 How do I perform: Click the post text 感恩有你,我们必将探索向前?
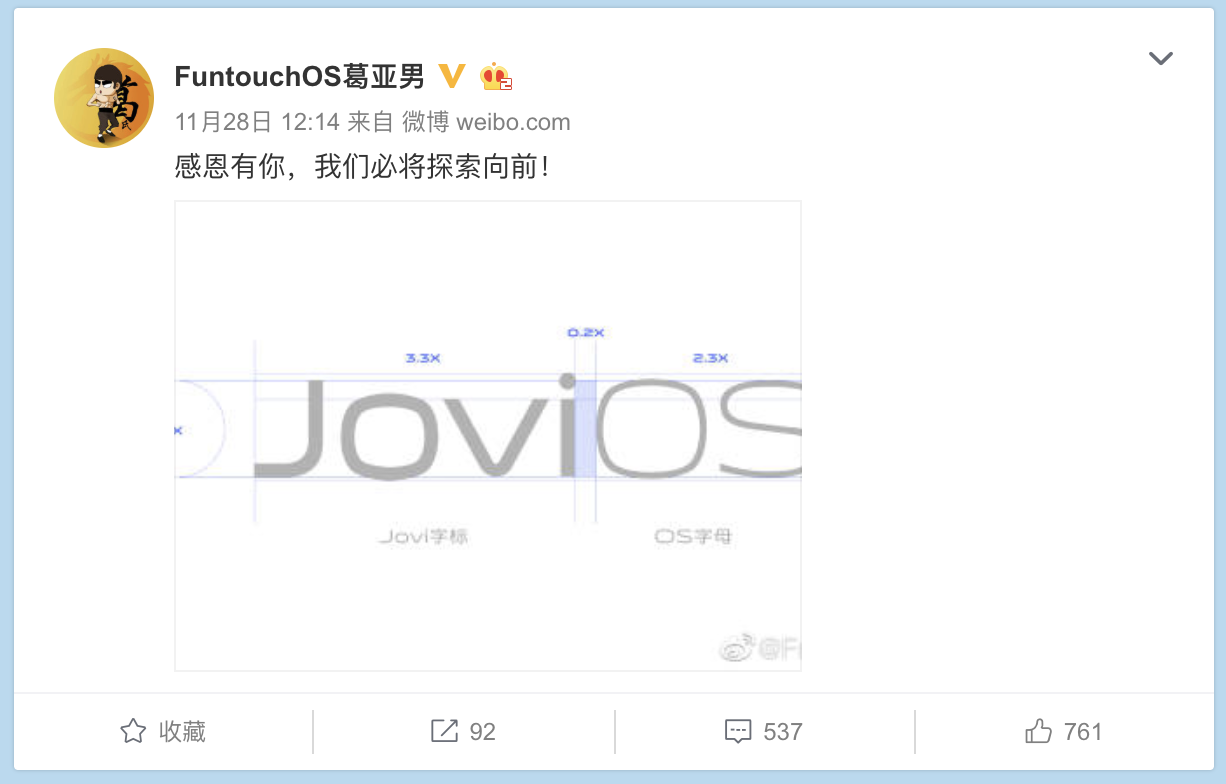[363, 166]
